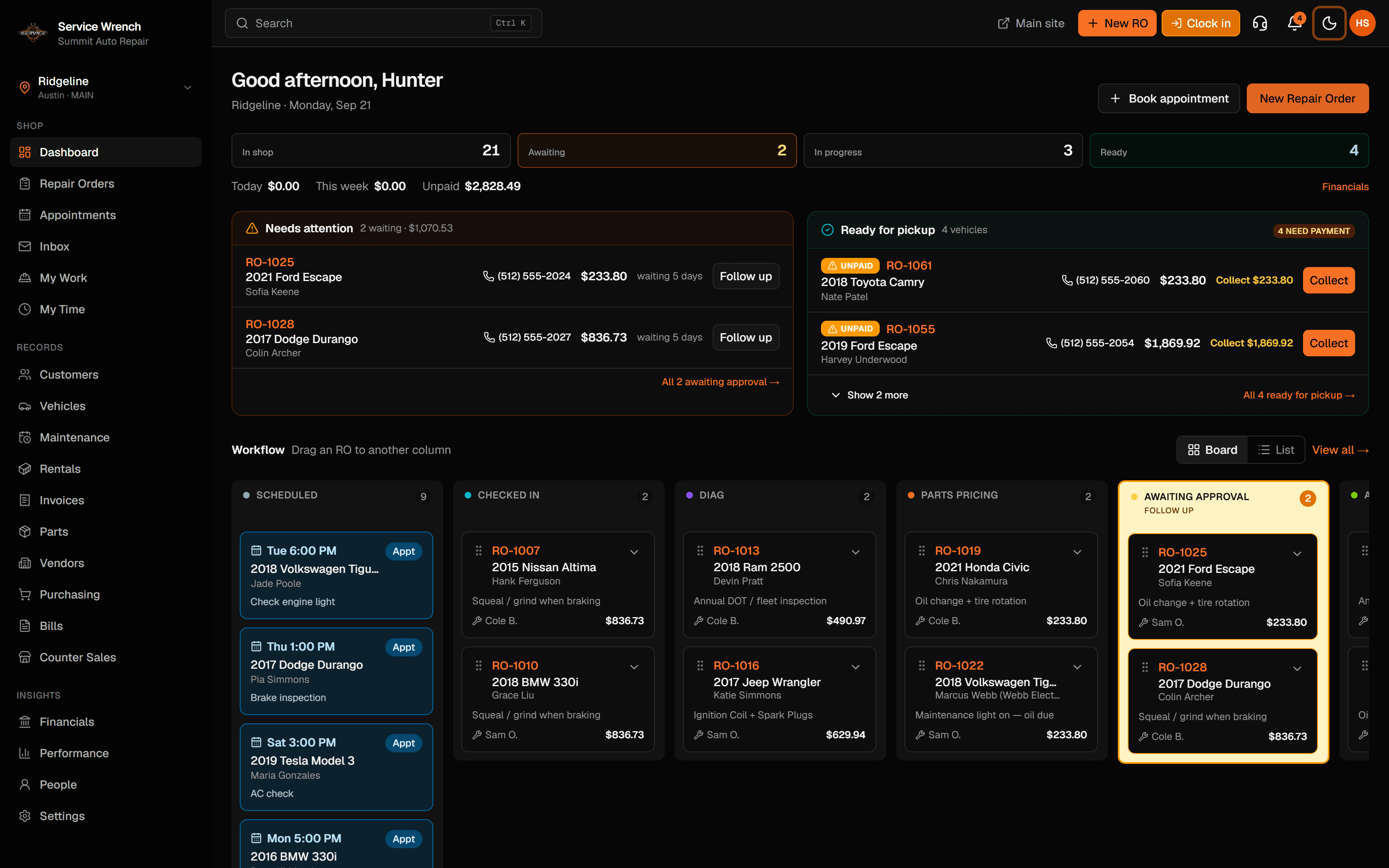Screen dimensions: 1389x868
Task: Switch workflow to List view
Action: pyautogui.click(x=1276, y=450)
